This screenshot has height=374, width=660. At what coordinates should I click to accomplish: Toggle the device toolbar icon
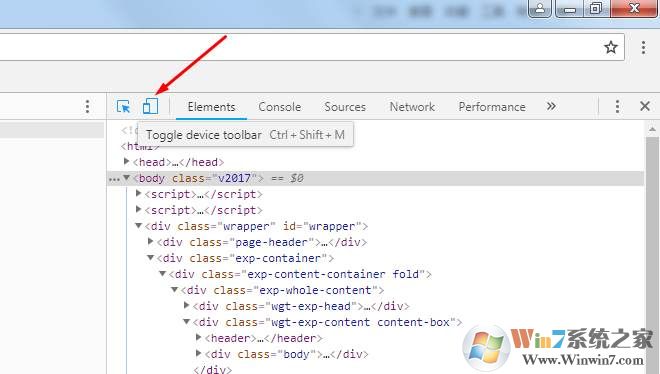150,106
